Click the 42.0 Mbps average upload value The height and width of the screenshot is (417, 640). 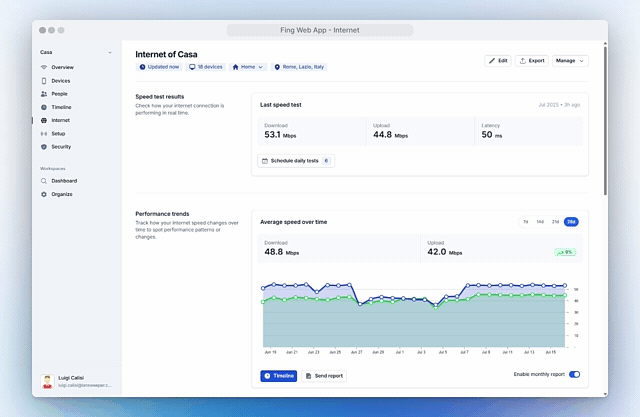(444, 252)
